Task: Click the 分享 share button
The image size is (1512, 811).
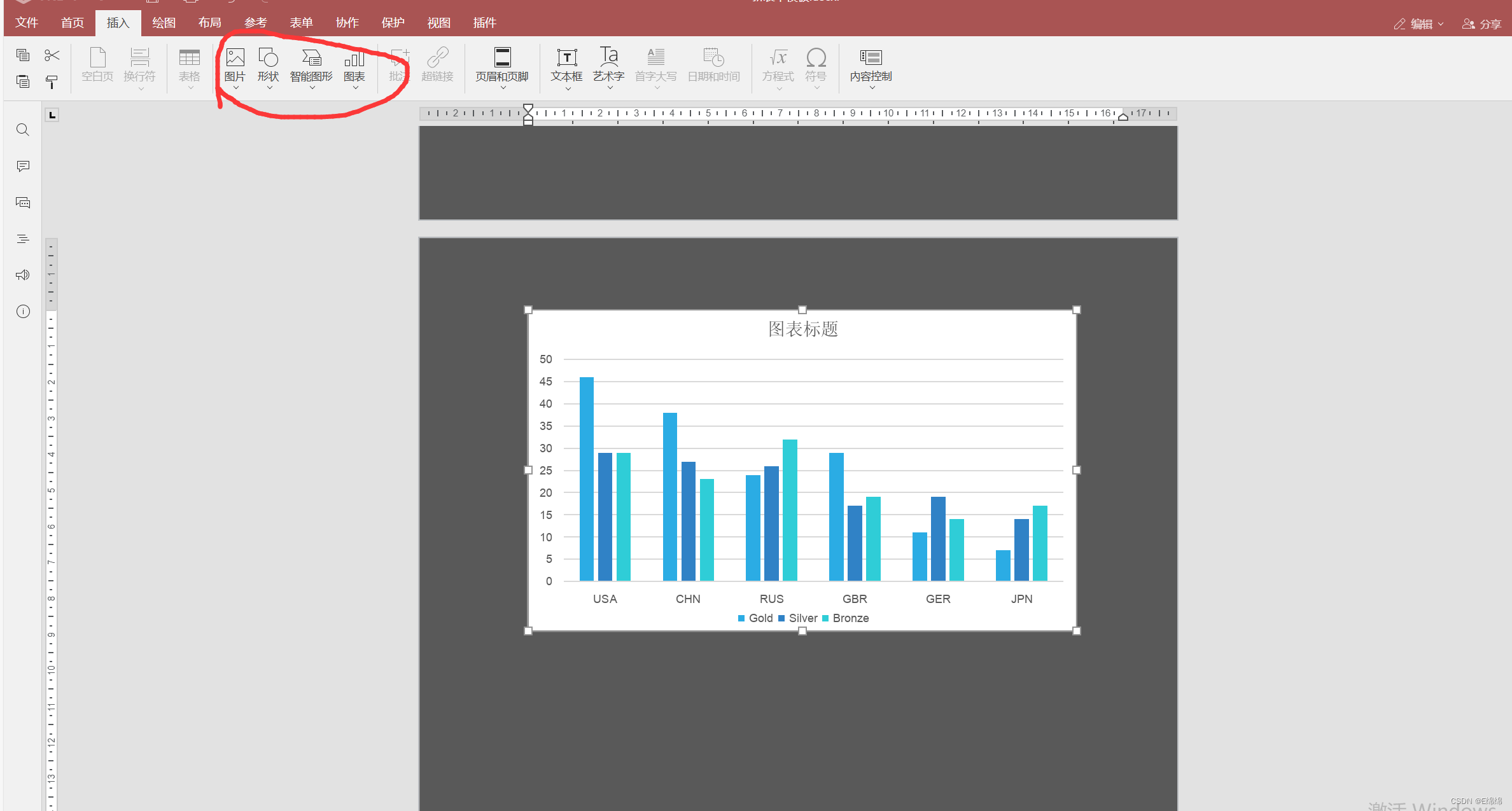Action: click(x=1482, y=24)
